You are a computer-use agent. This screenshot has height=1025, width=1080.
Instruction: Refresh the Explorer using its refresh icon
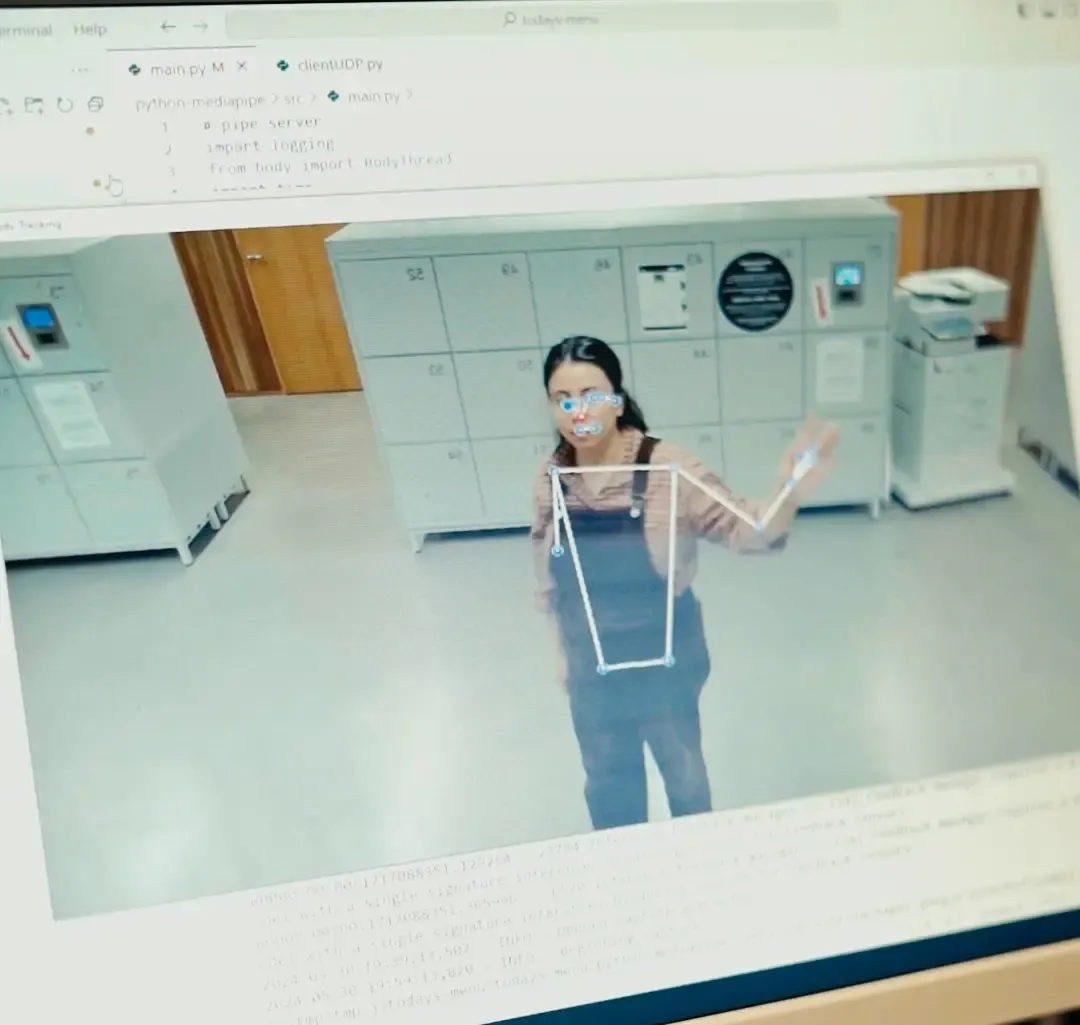point(65,103)
